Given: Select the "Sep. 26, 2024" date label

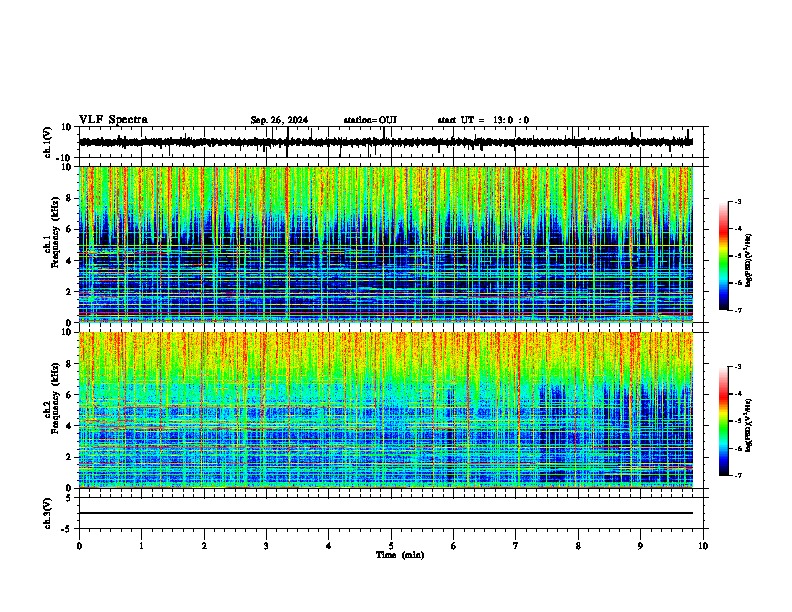Looking at the screenshot, I should (279, 120).
